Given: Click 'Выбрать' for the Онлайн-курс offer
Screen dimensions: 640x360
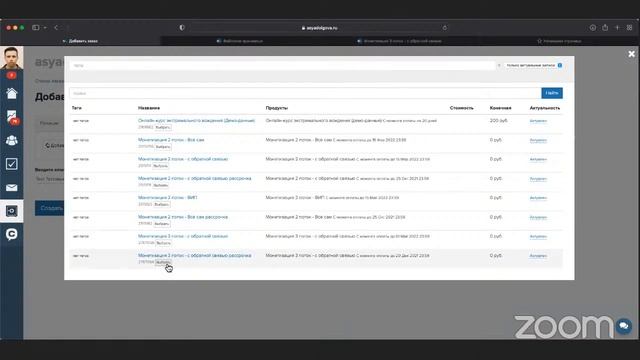Looking at the screenshot, I should (x=163, y=127).
